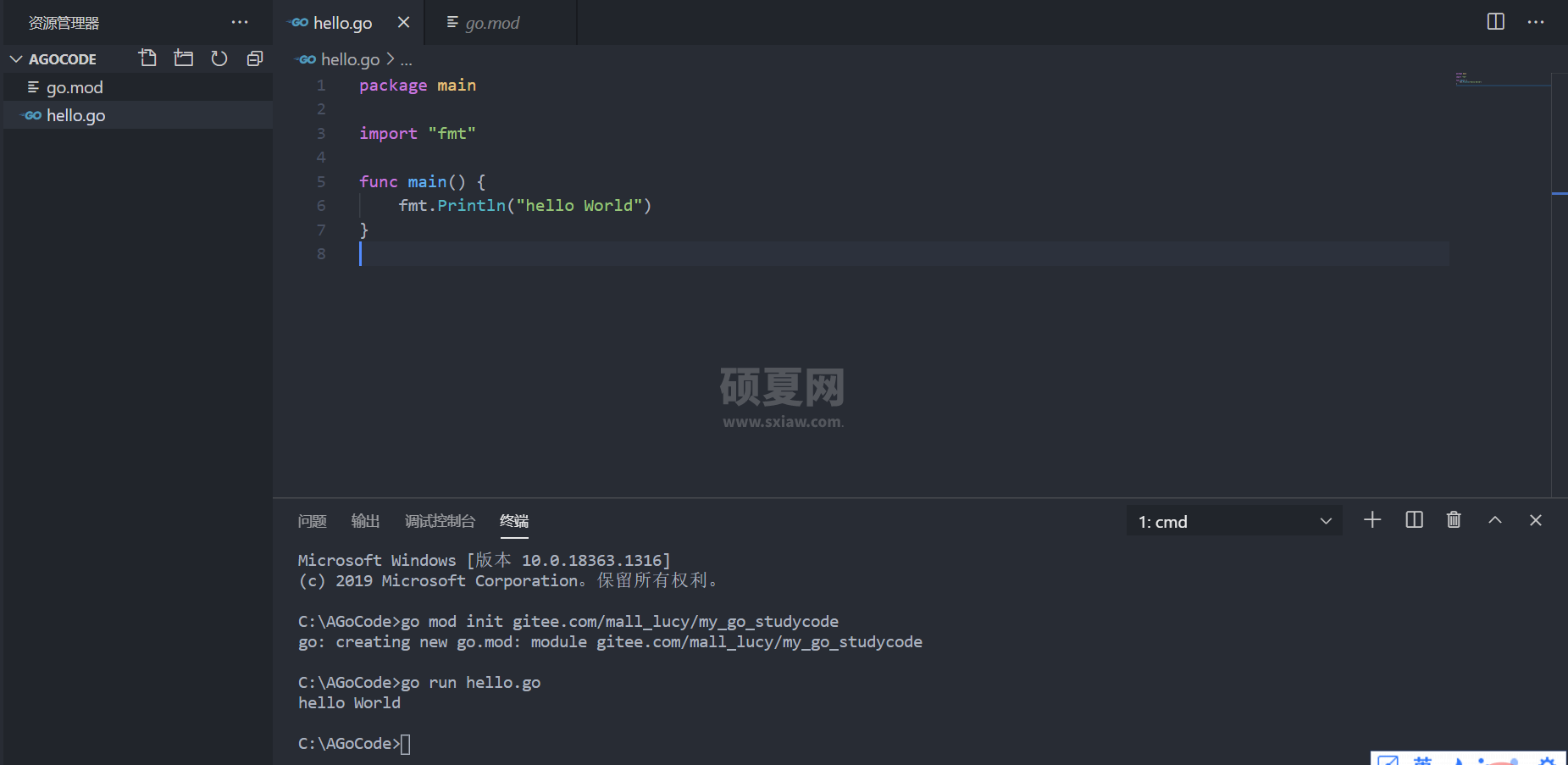Select hello.go in the explorer tree
This screenshot has width=1568, height=765.
point(138,115)
